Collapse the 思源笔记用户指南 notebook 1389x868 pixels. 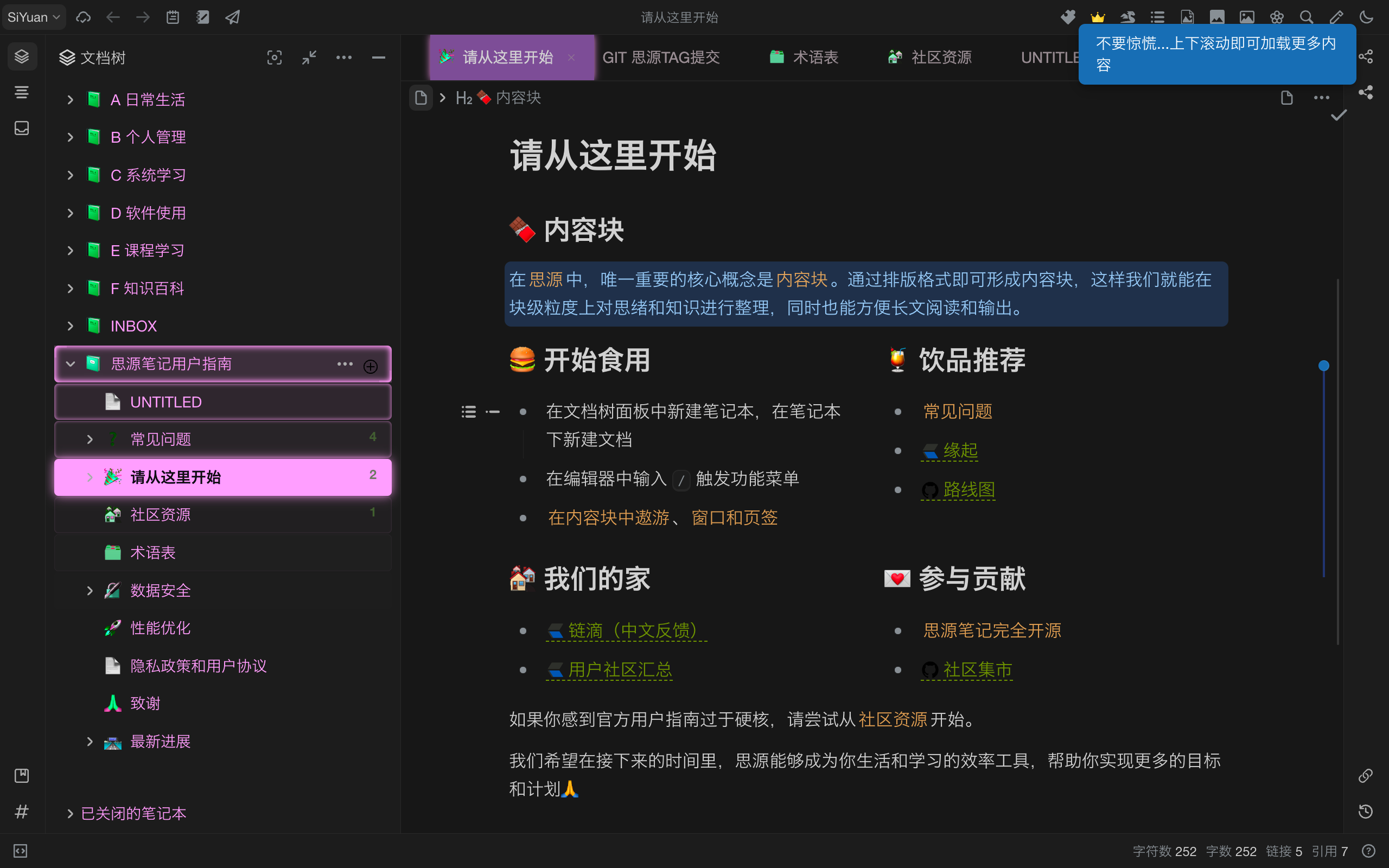70,364
